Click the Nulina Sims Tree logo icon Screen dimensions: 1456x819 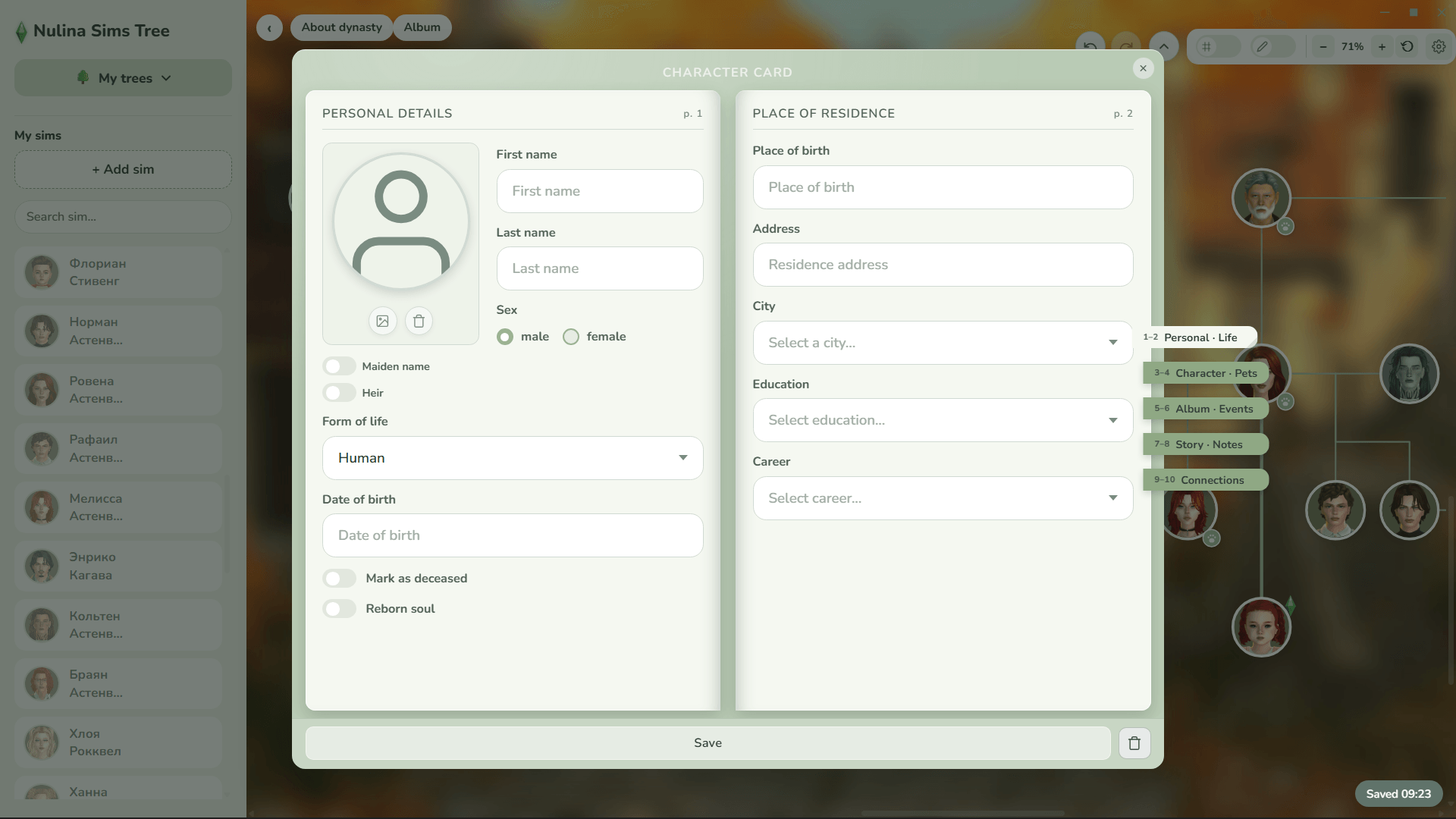click(x=21, y=31)
